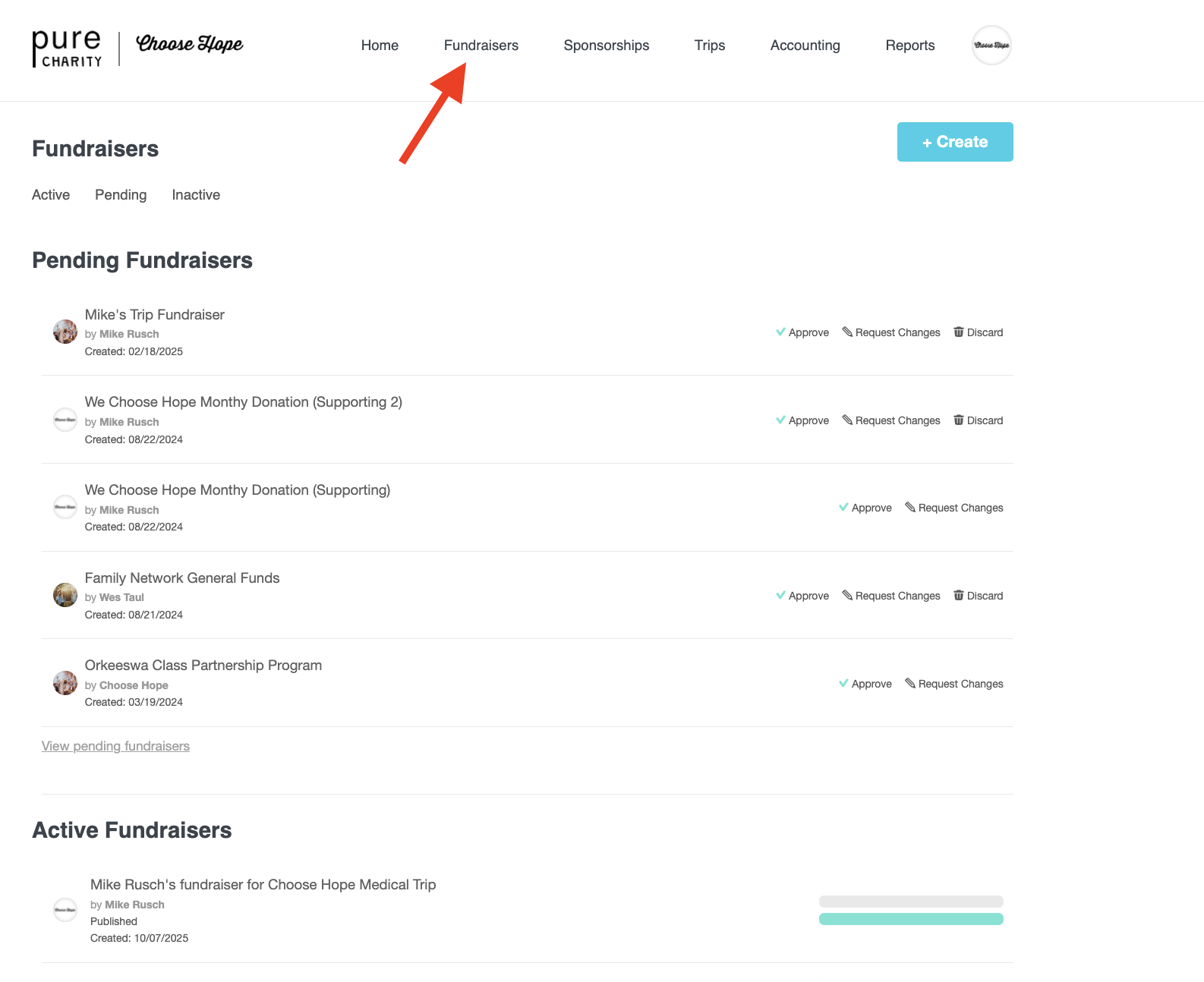Screen dimensions: 1204x982
Task: Discard We Choose Hope Monthly Donation (Supporting 2)
Action: (978, 420)
